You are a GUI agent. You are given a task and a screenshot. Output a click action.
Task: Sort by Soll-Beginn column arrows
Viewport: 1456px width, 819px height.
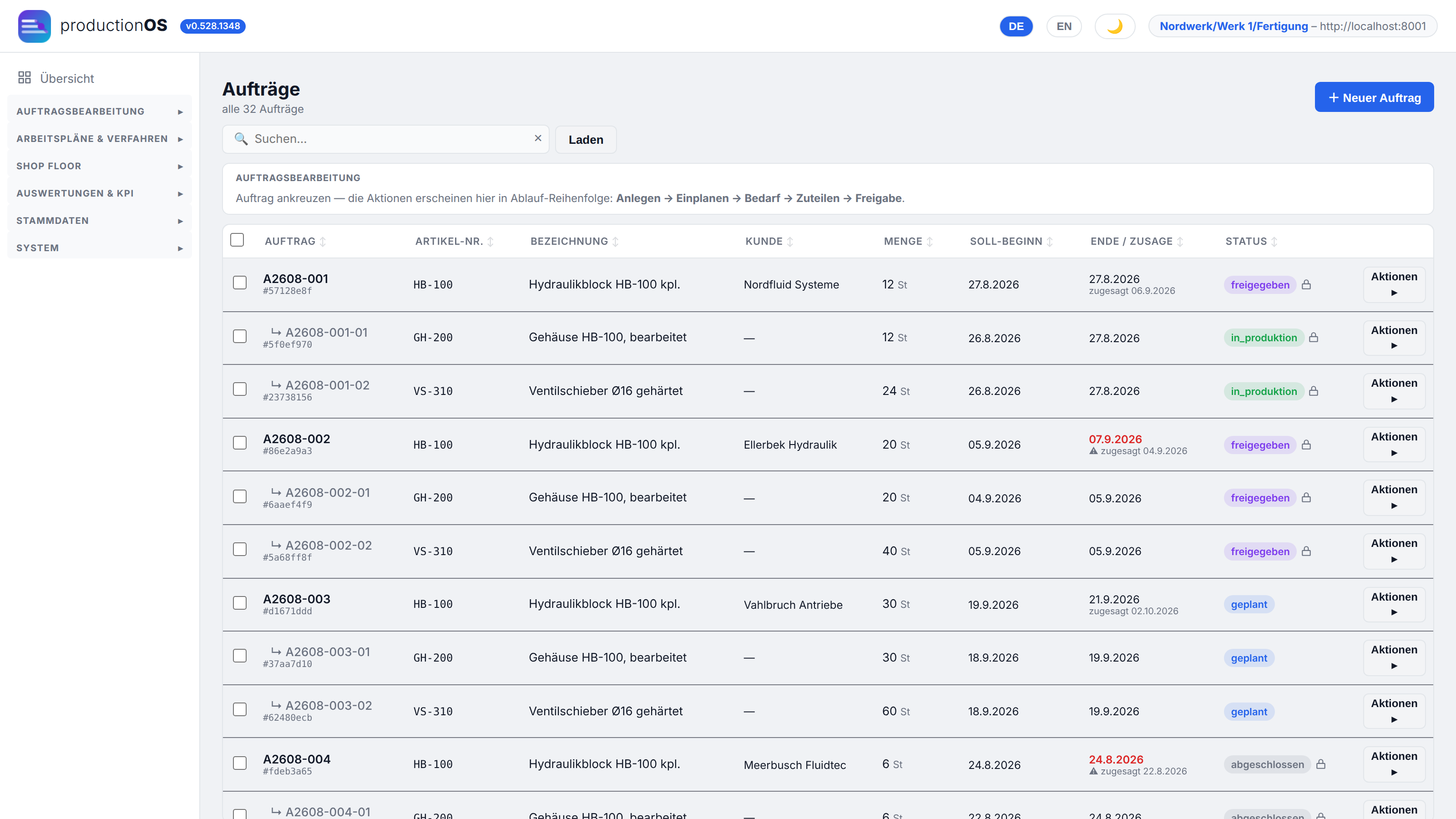point(1050,242)
